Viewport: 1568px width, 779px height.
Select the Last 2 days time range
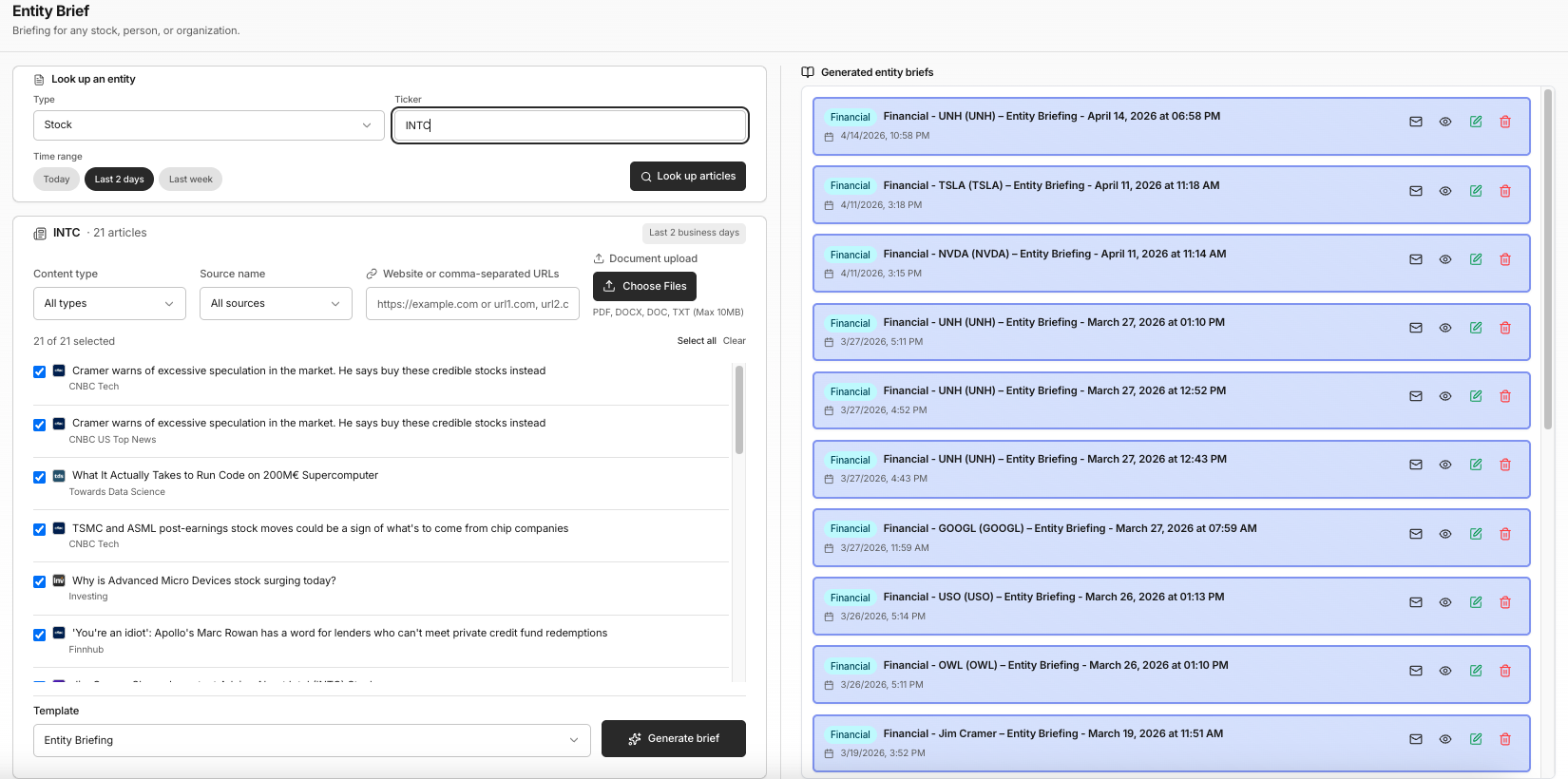click(x=120, y=180)
